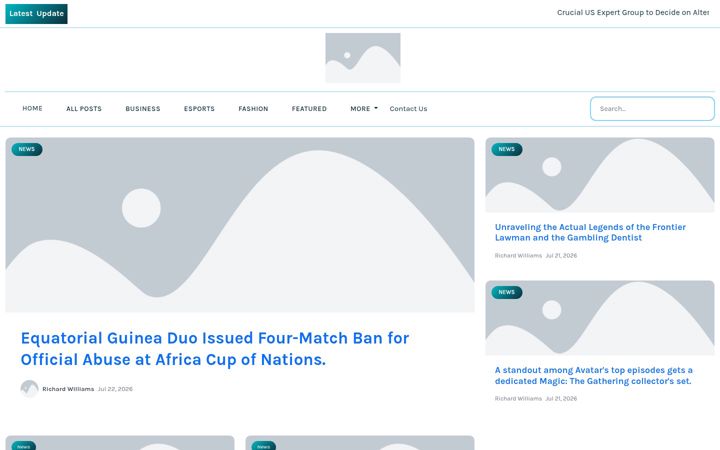Image resolution: width=720 pixels, height=450 pixels.
Task: Click the Jul 22, 2026 date text
Action: pos(115,389)
